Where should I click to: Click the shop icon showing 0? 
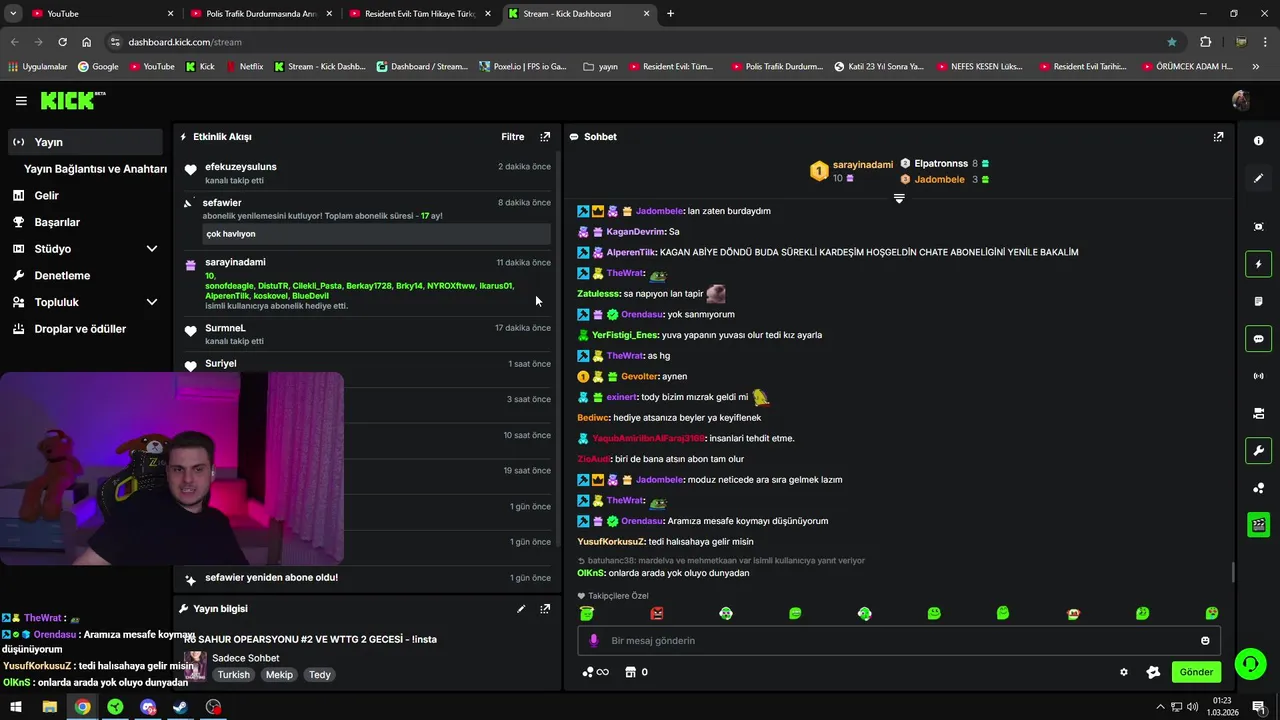click(x=636, y=672)
